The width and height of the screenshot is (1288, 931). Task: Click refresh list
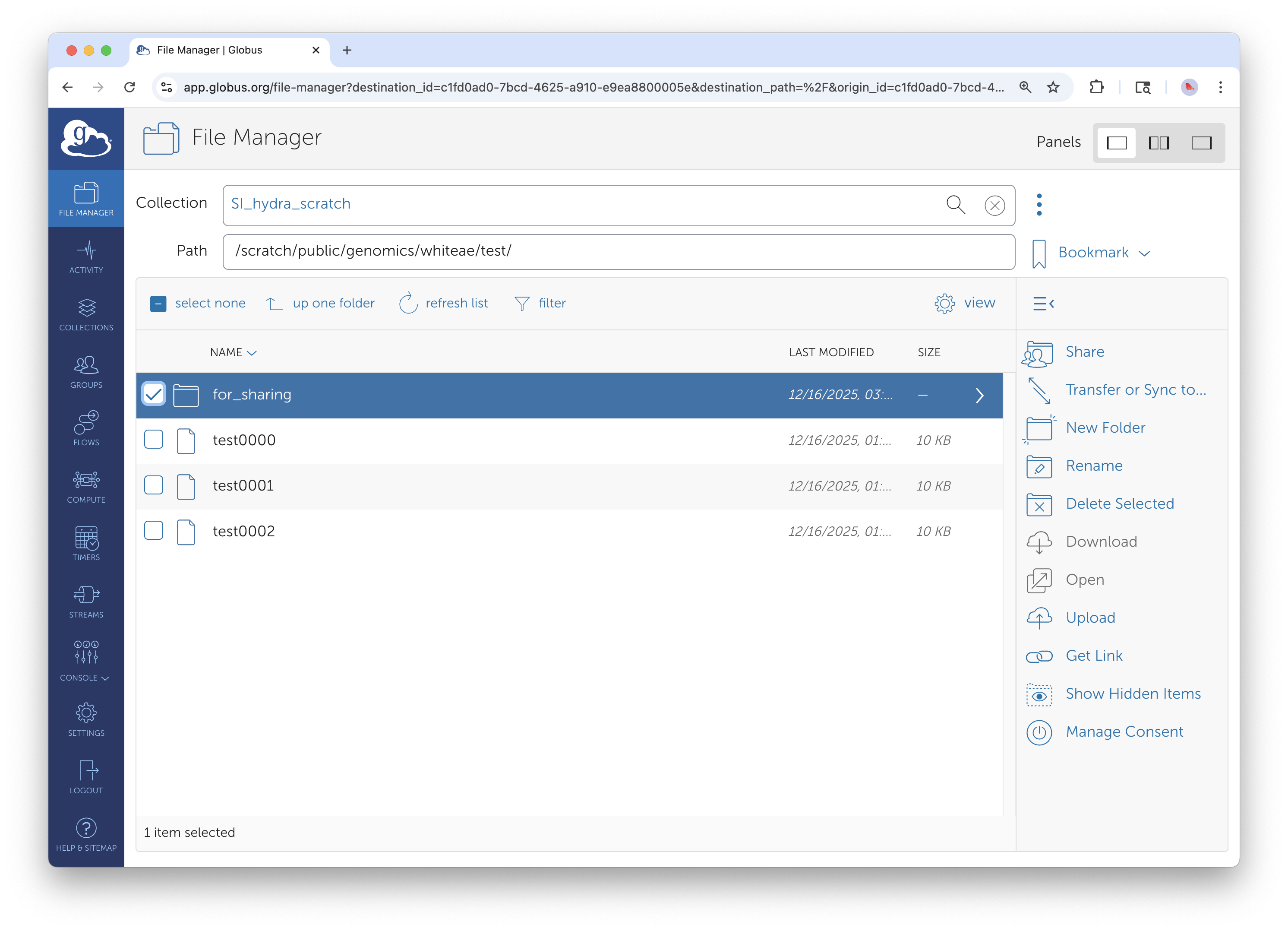[x=444, y=303]
